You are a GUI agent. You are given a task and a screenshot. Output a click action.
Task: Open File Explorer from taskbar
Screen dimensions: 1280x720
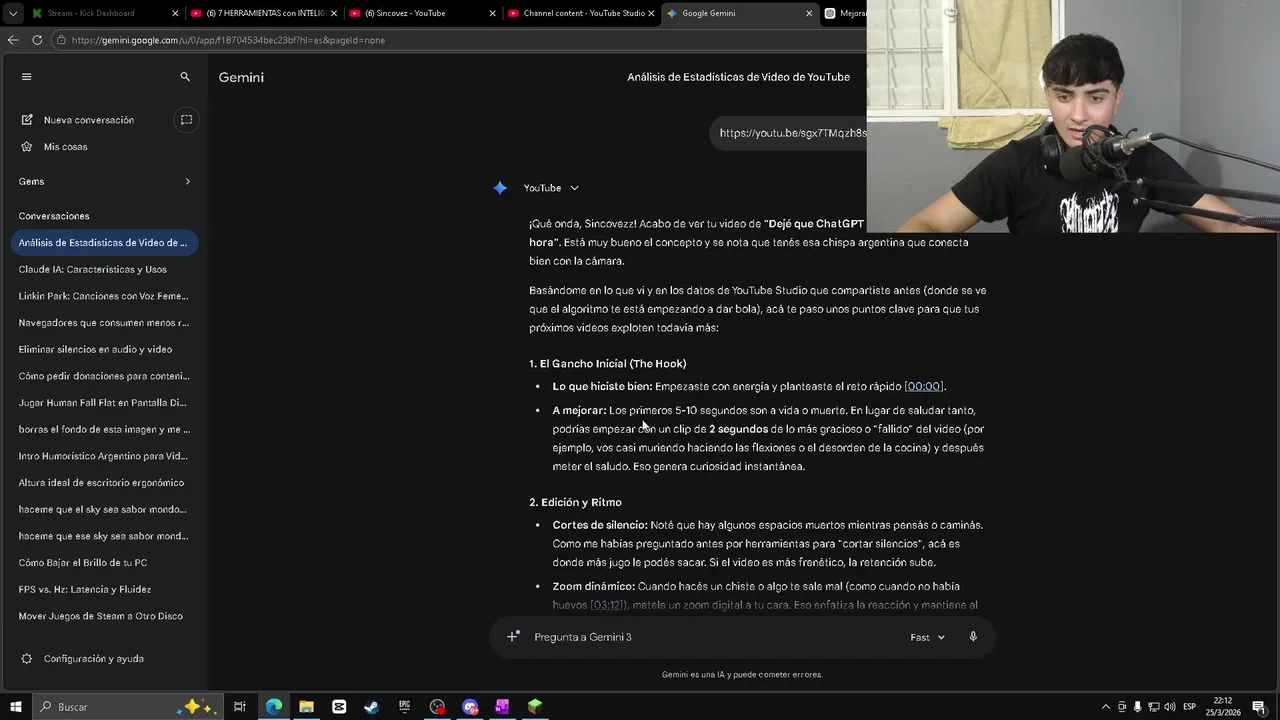pos(306,707)
